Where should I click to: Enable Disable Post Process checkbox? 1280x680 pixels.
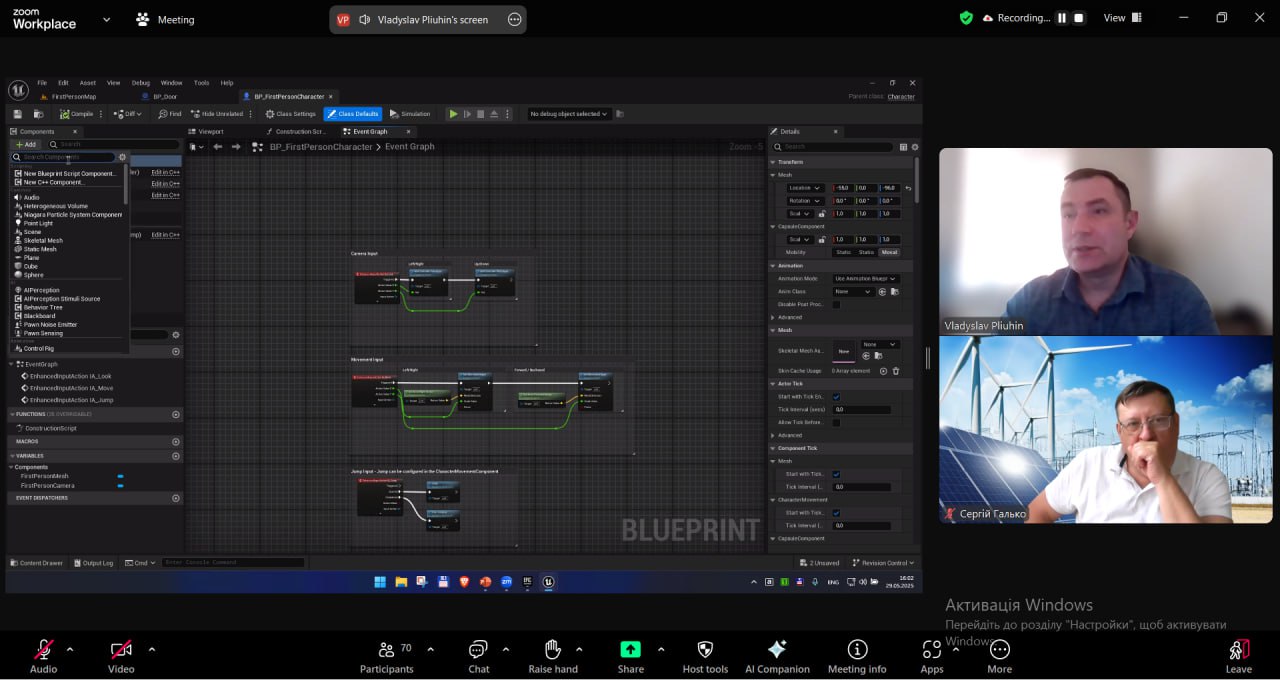[836, 304]
